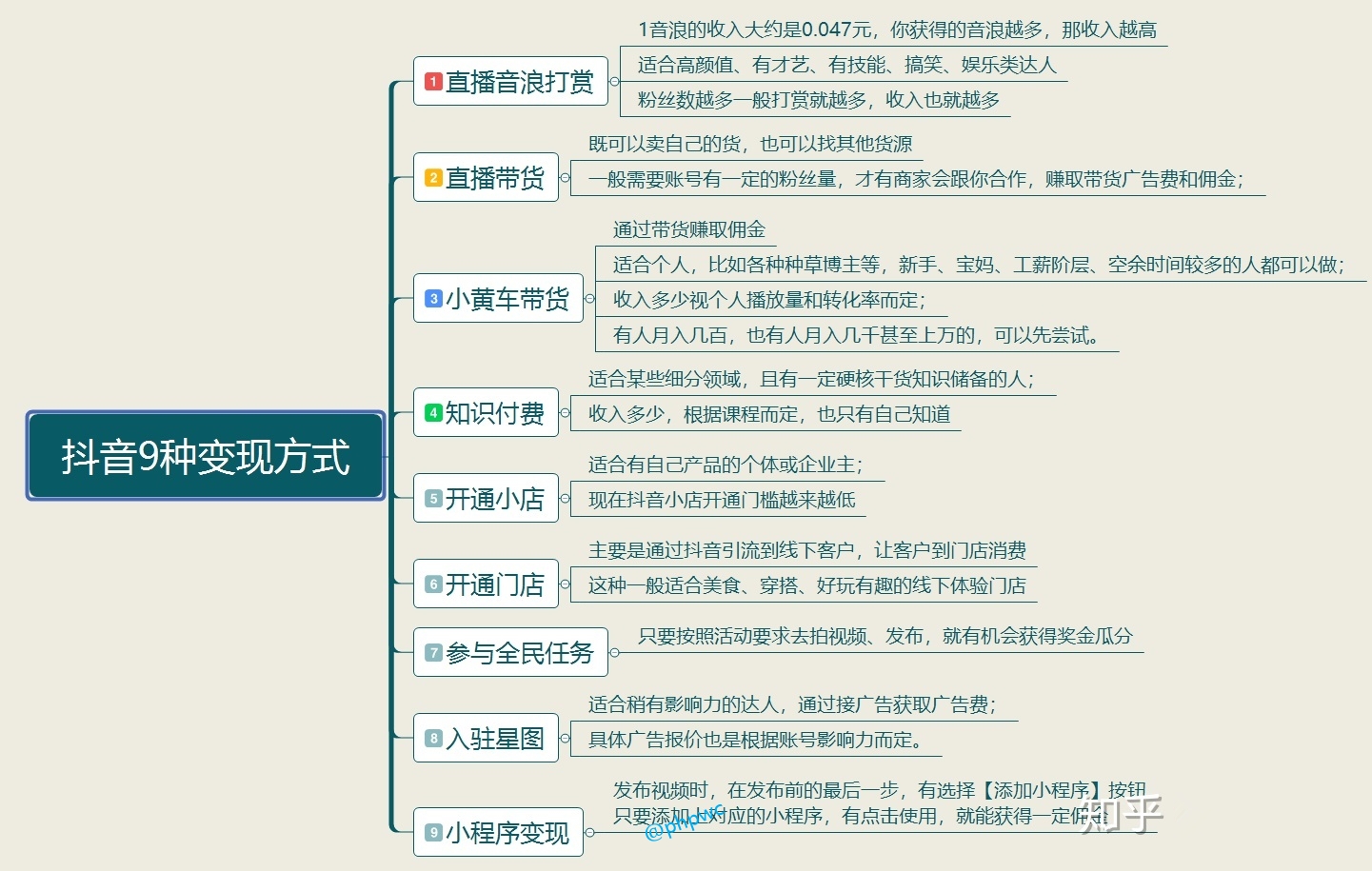Select subtopic 既可以卖自己的货
The height and width of the screenshot is (871, 1372).
(x=750, y=145)
